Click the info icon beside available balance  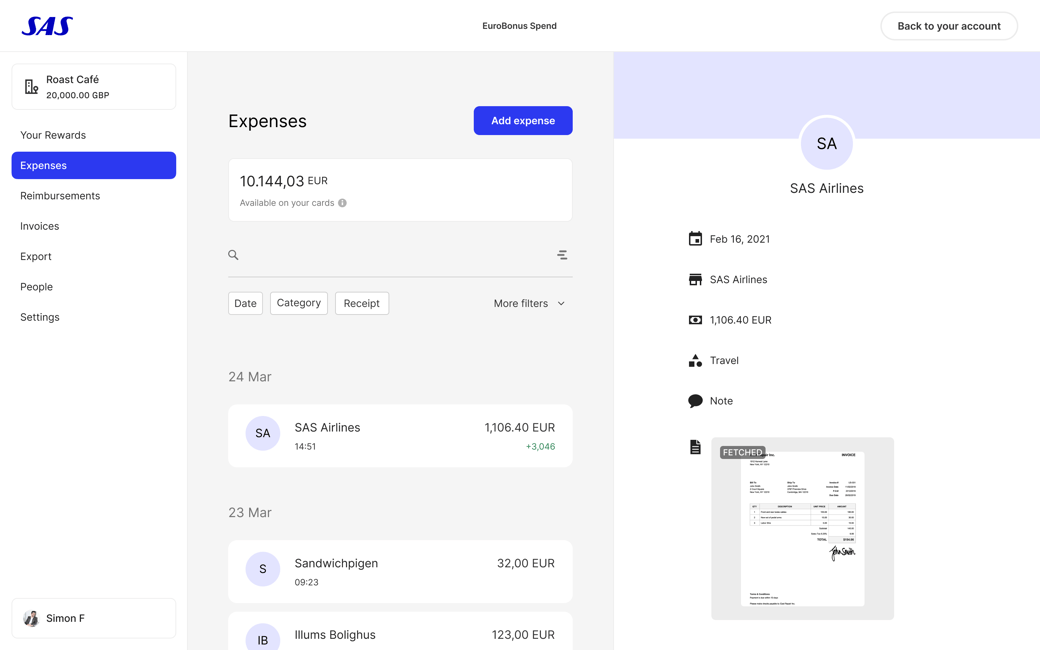tap(342, 203)
